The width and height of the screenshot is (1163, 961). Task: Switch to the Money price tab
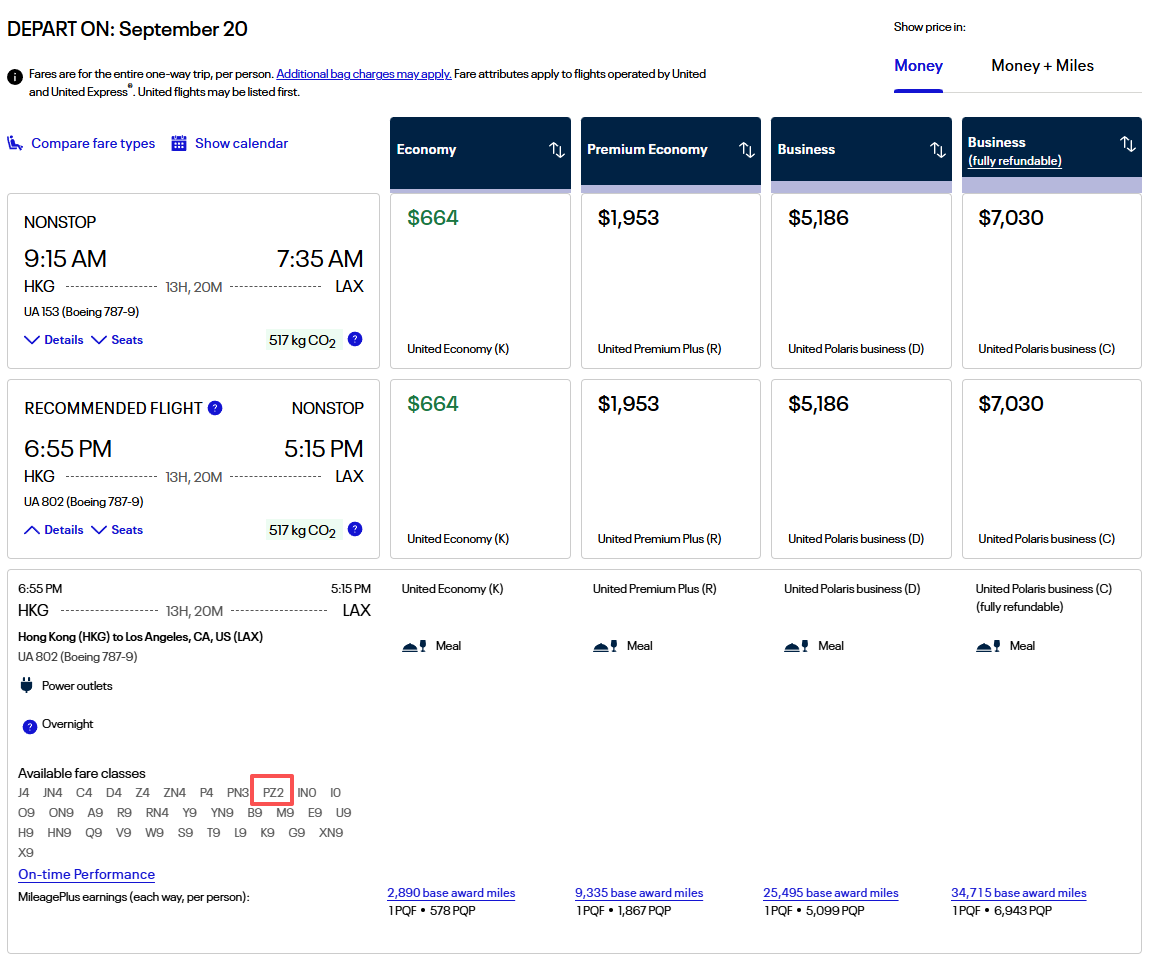(918, 66)
